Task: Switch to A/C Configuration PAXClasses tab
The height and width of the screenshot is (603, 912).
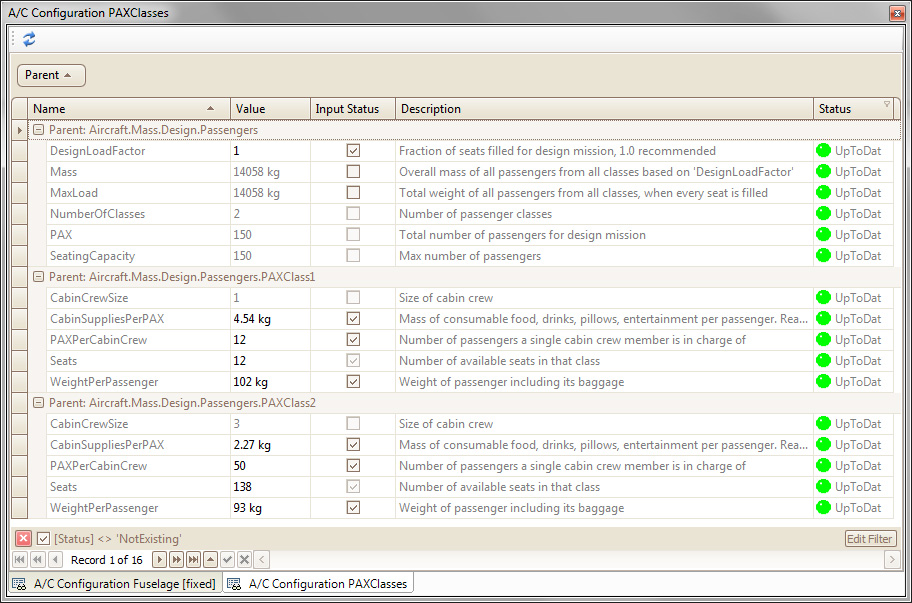Action: pyautogui.click(x=319, y=583)
